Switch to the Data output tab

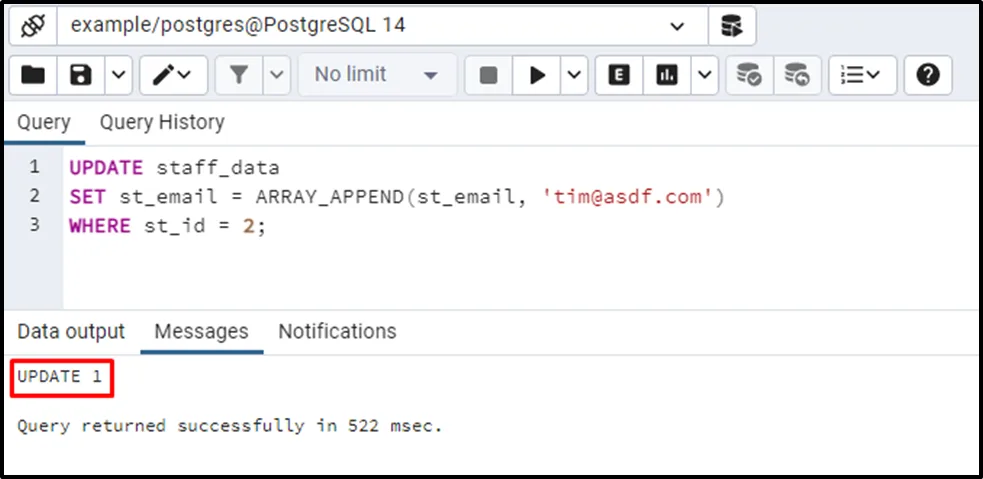click(71, 332)
